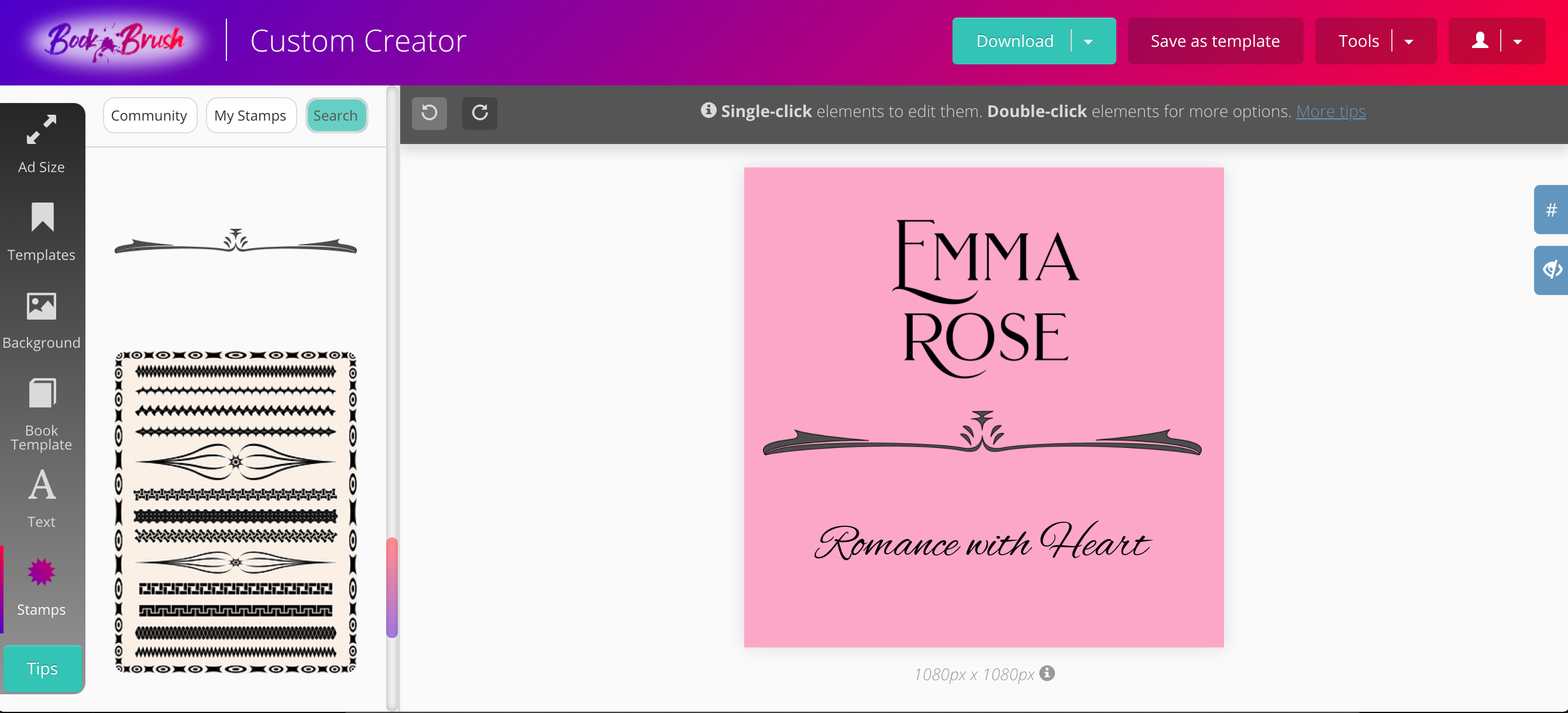Click the canvas size info icon
Image resolution: width=1568 pixels, height=713 pixels.
pos(1047,673)
